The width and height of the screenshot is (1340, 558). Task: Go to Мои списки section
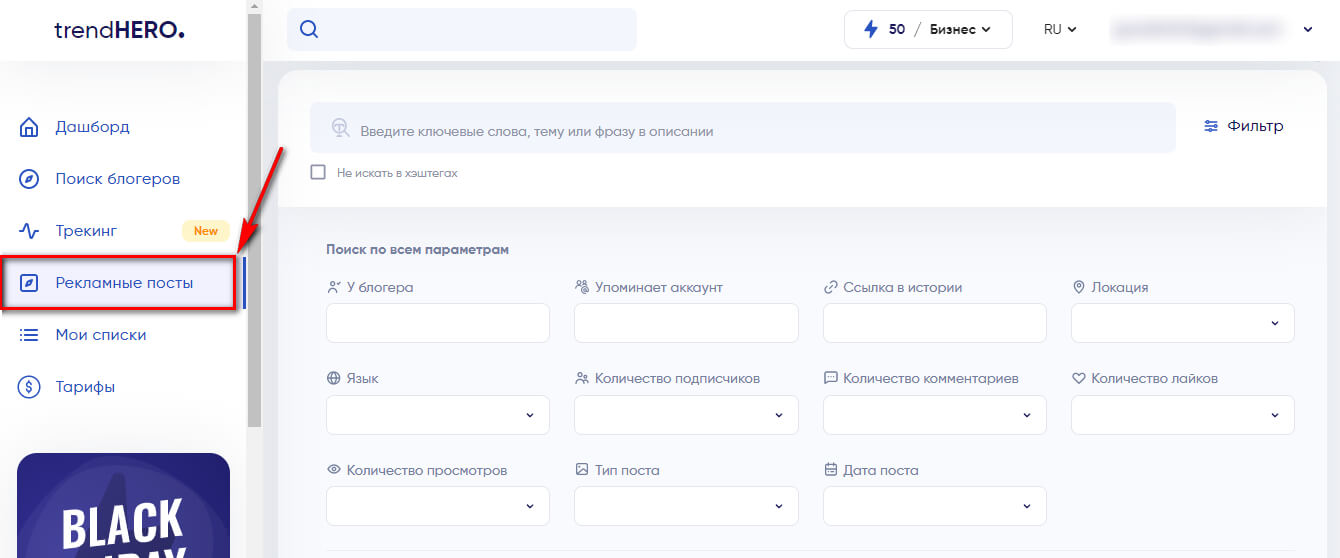[x=101, y=335]
